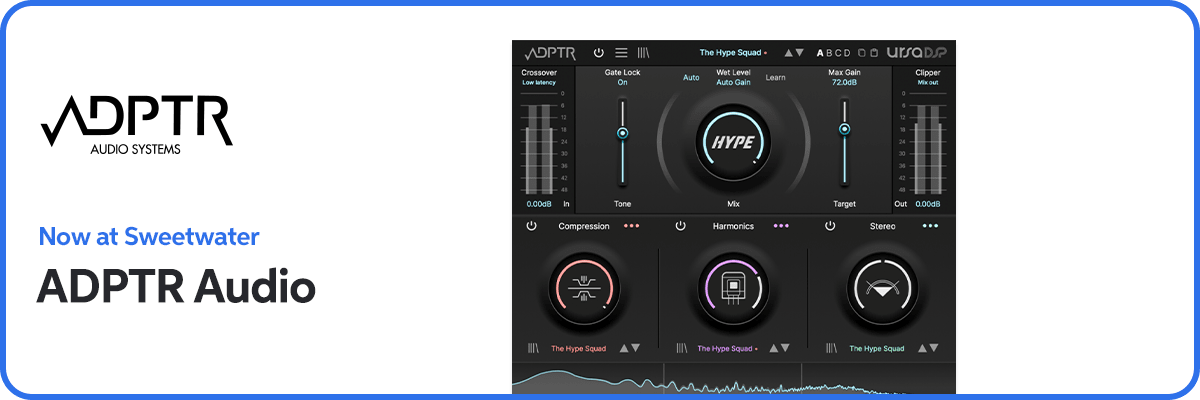The width and height of the screenshot is (1200, 400).
Task: Select next preset with top bar down arrow
Action: (799, 52)
